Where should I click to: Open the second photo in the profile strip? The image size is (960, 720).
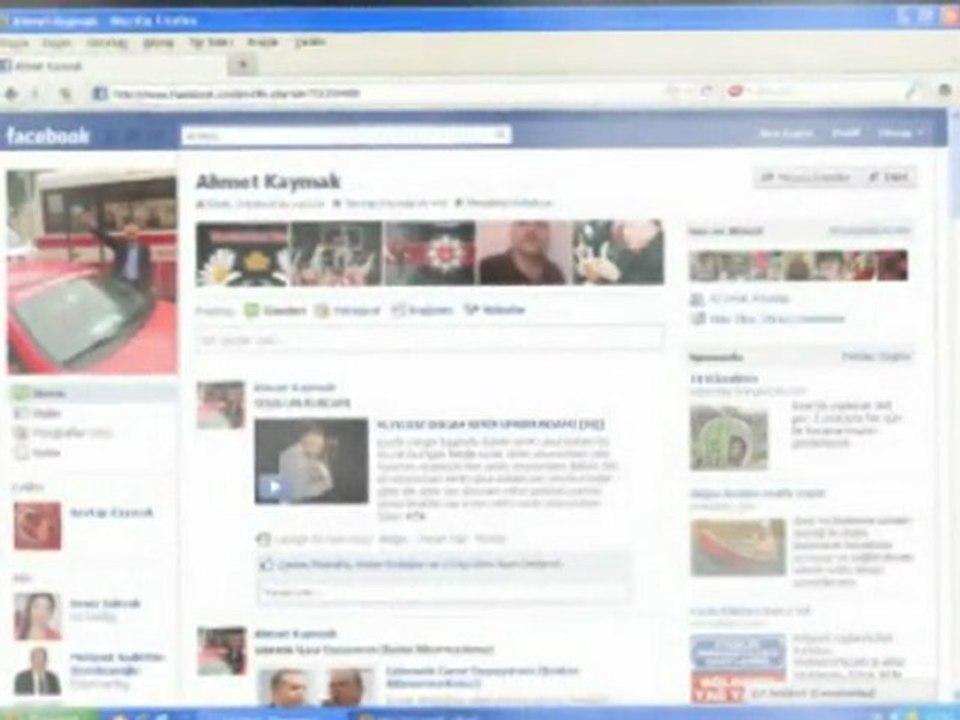336,253
